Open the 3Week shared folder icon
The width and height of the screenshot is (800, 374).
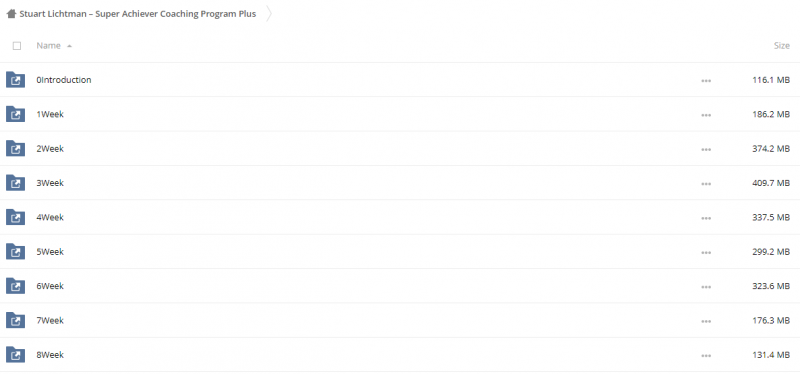(15, 183)
